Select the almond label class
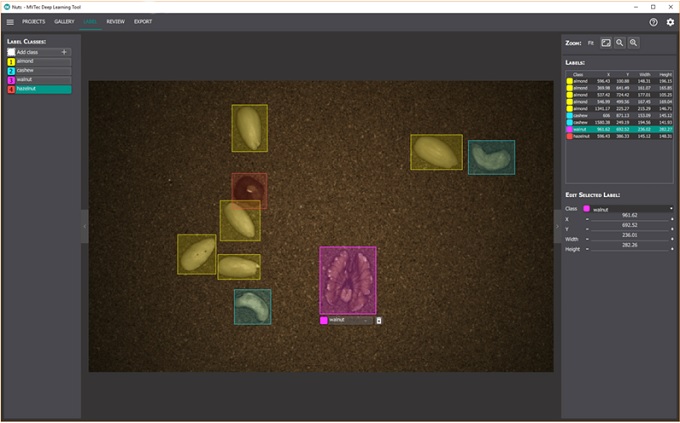The width and height of the screenshot is (680, 423). point(38,62)
